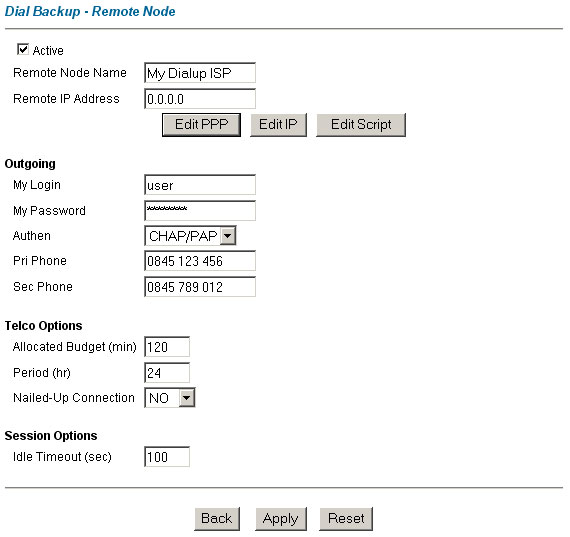Open the Nailed-Up Connection dropdown
The image size is (570, 537).
(170, 398)
